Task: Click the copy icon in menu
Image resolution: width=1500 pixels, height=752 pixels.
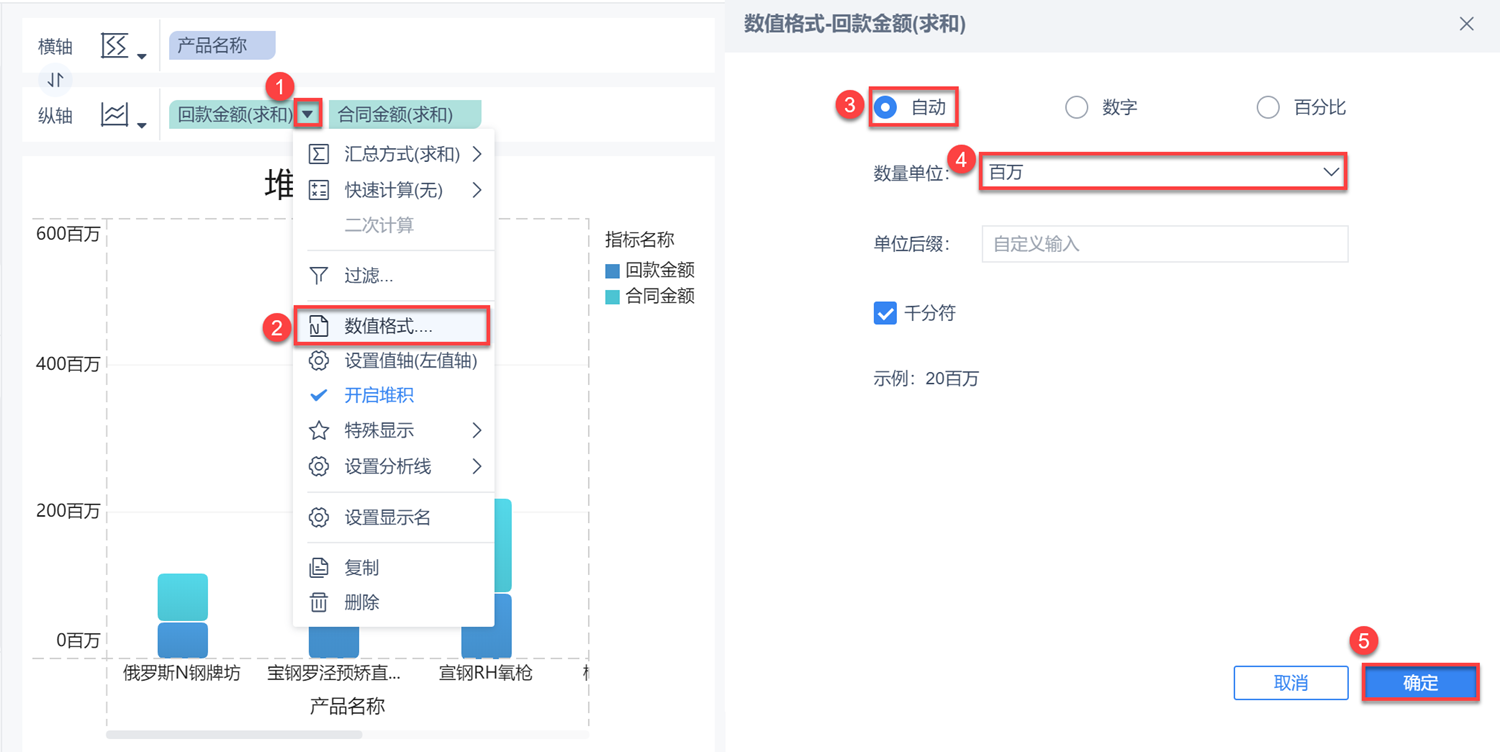Action: (319, 567)
